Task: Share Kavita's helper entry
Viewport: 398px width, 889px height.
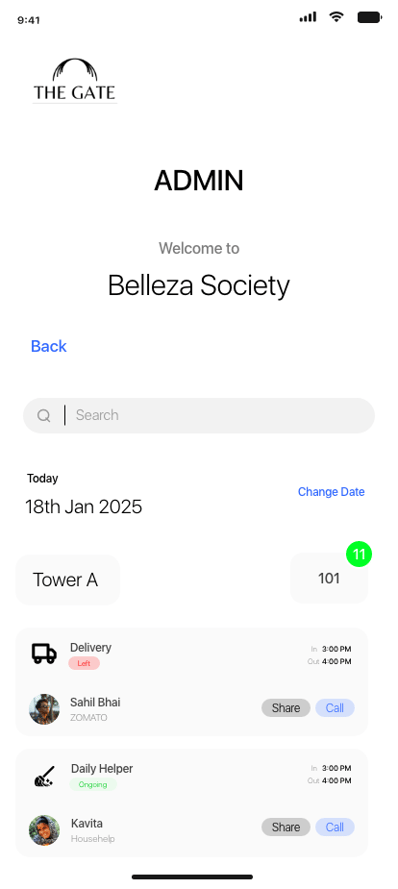Action: (x=286, y=827)
